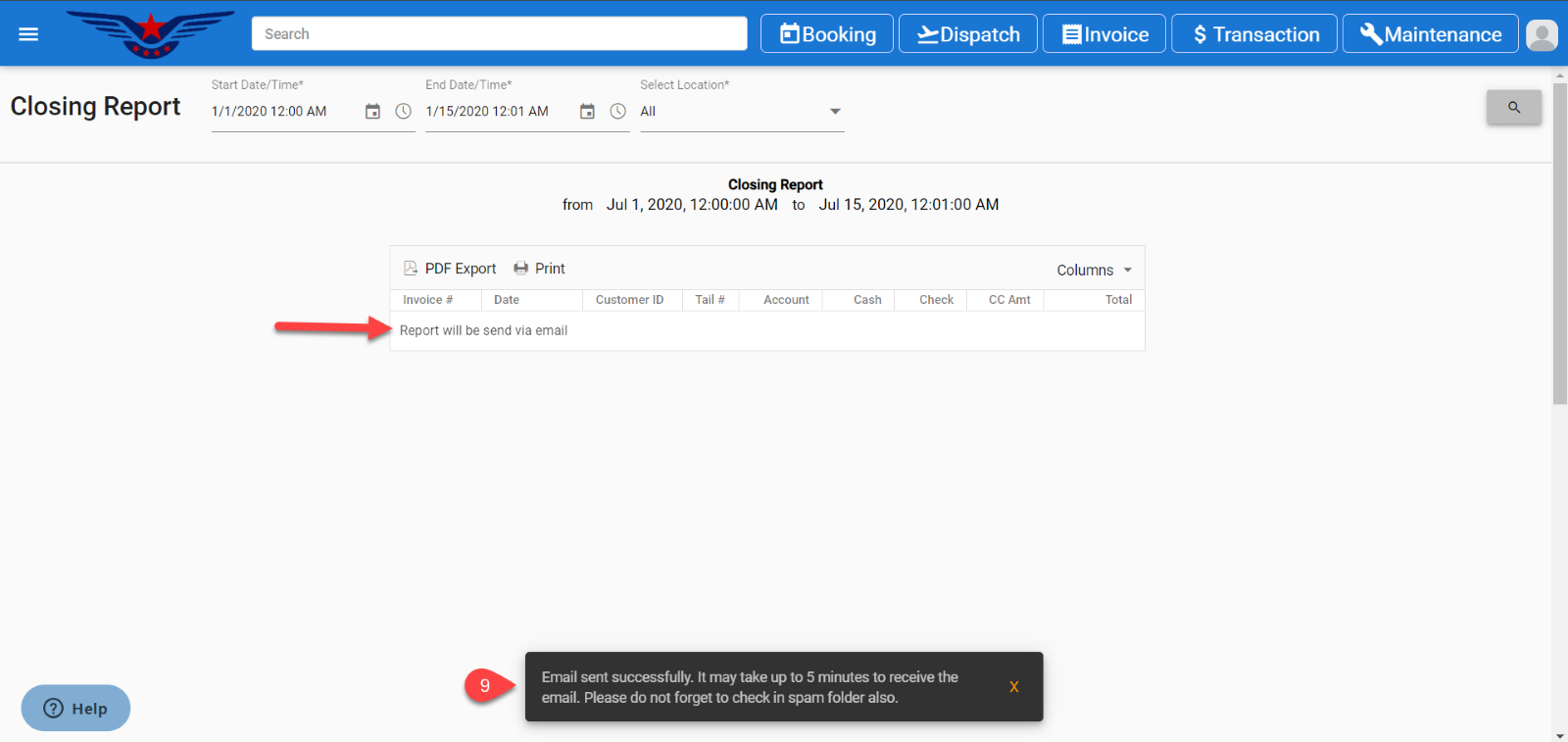The image size is (1568, 742).
Task: Go to the Booking section
Action: coord(827,34)
